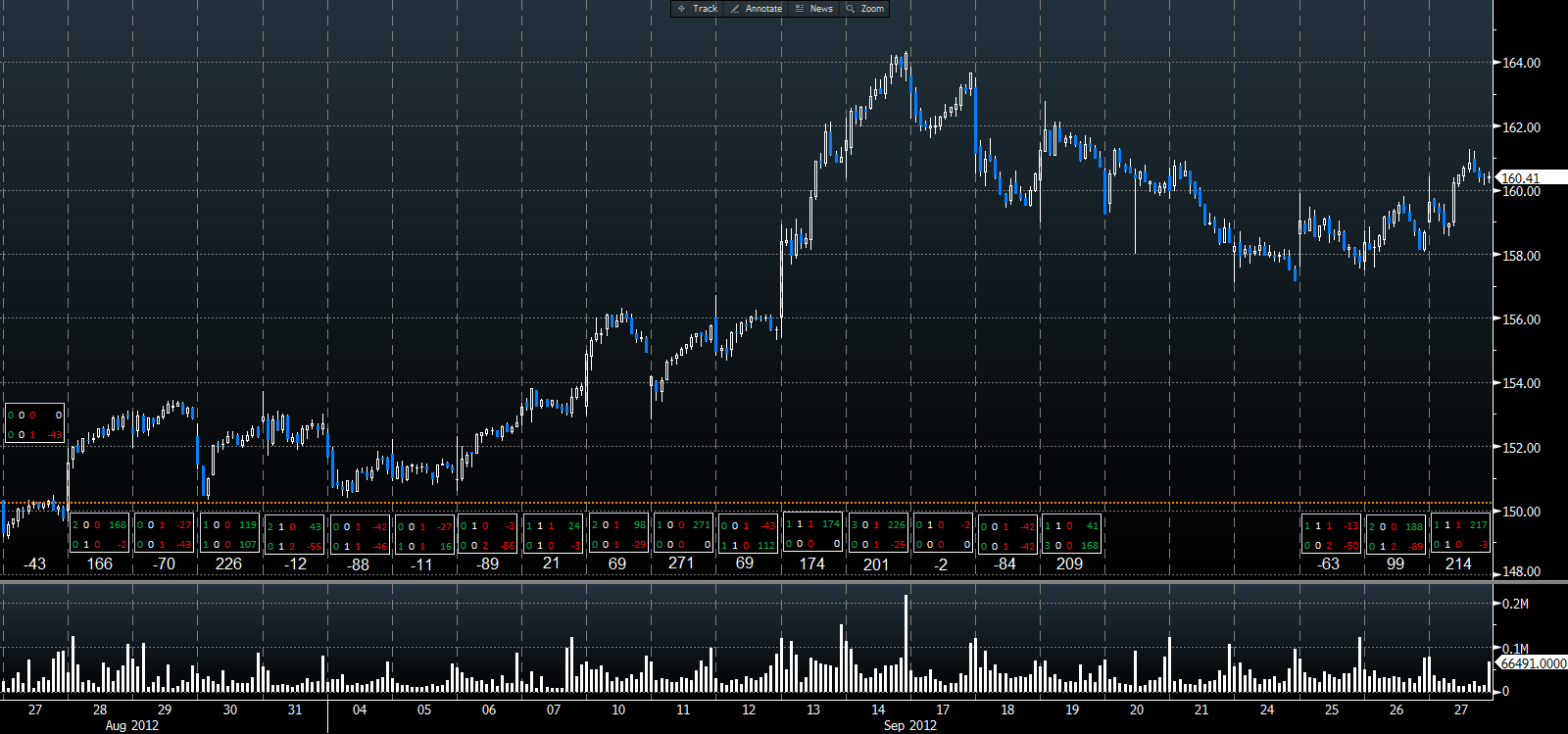
Task: Click the green value 98 in the stats box
Action: [x=639, y=525]
